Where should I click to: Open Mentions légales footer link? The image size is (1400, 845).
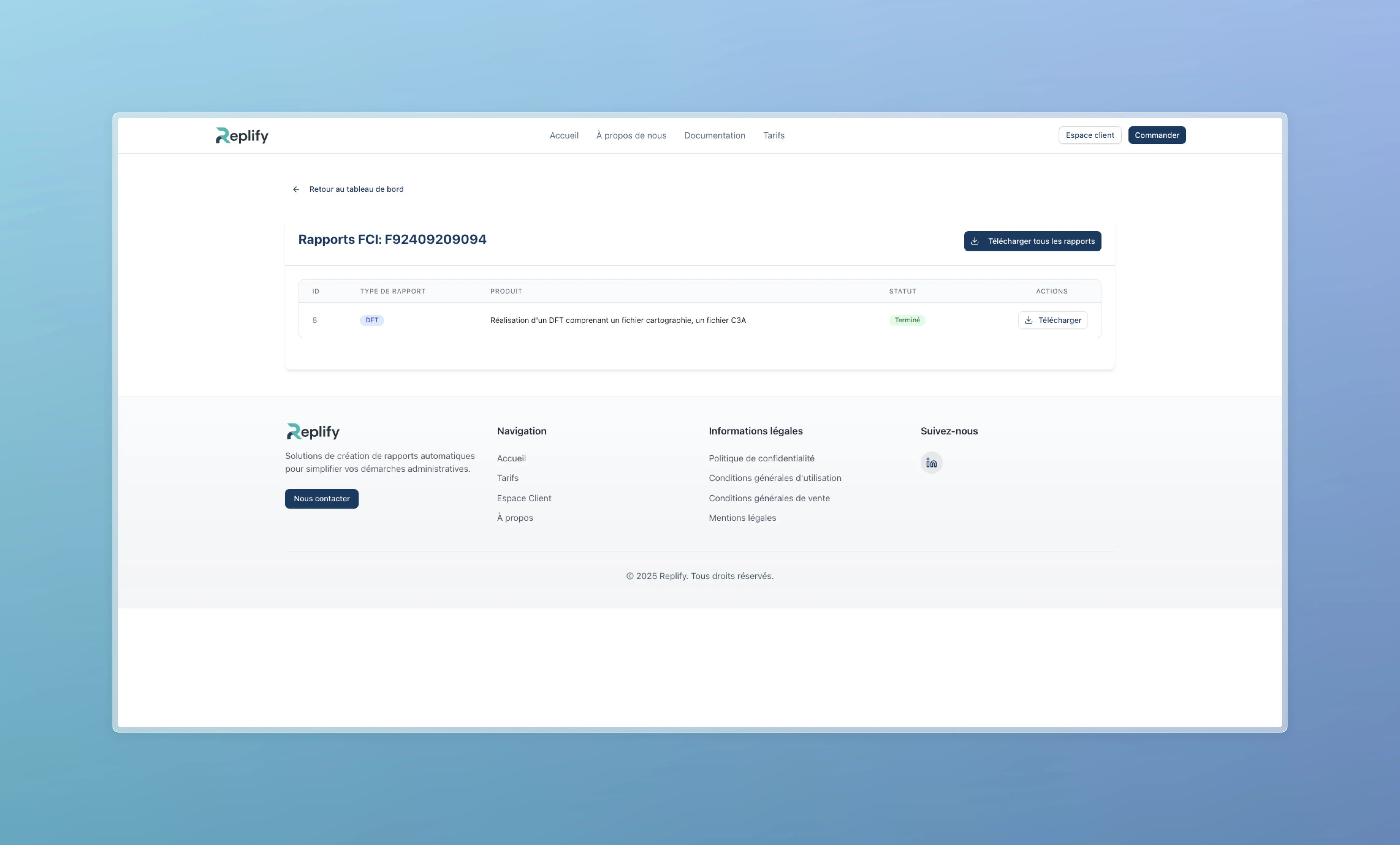(742, 518)
